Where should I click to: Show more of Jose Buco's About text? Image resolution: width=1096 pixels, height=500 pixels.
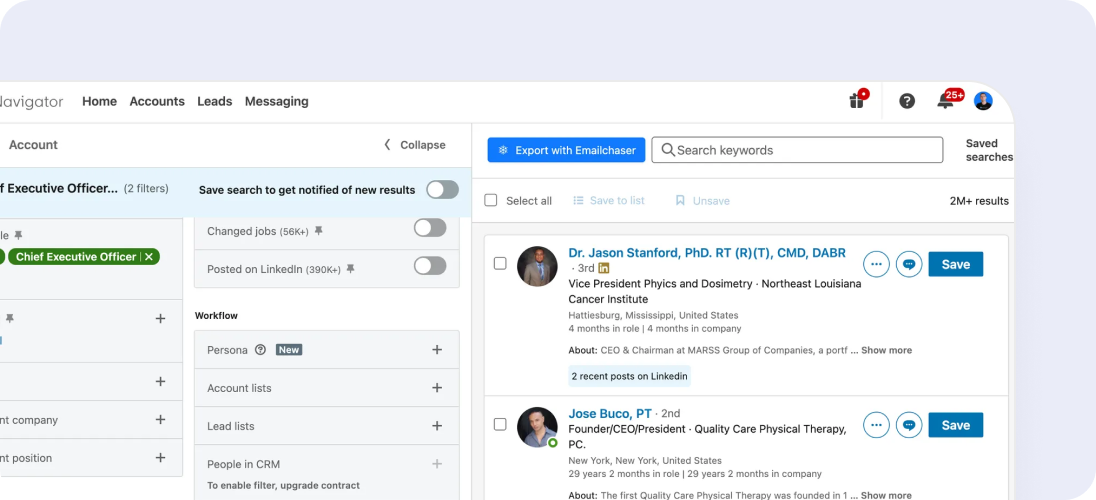pos(886,495)
